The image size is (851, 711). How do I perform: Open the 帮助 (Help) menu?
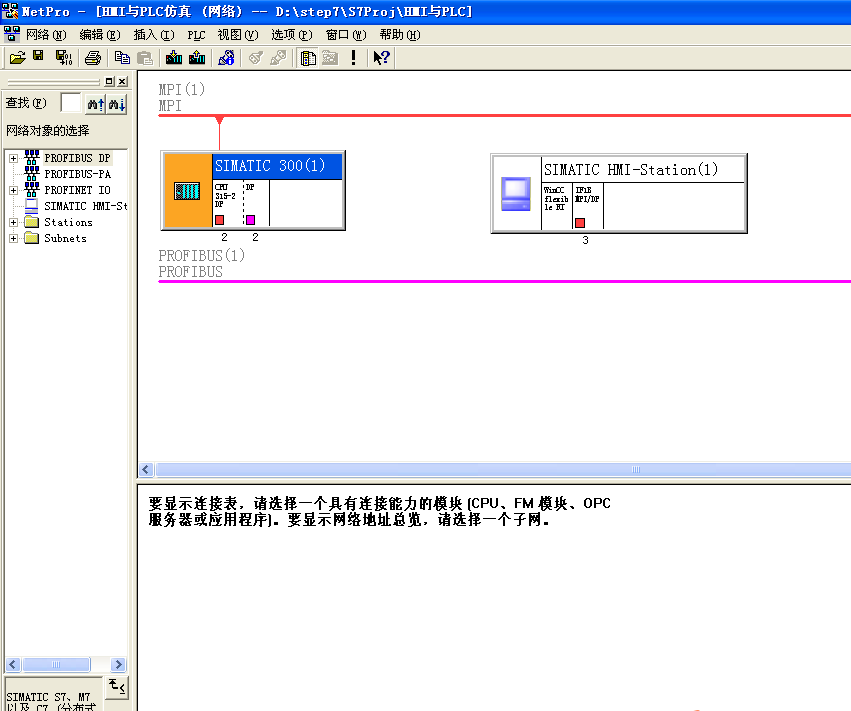pos(400,35)
